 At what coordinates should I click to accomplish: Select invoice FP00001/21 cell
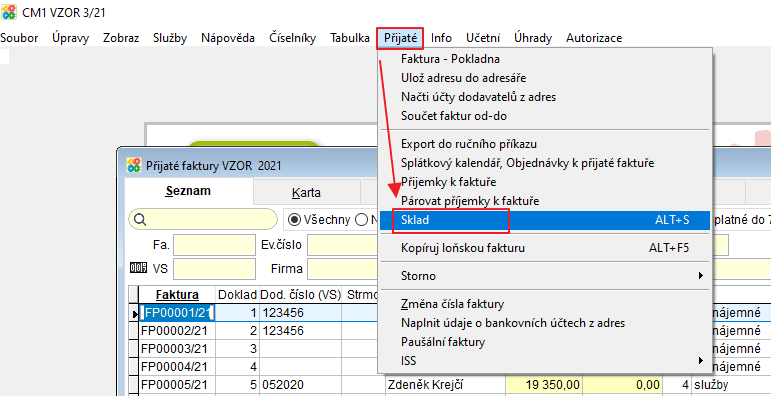[x=177, y=312]
